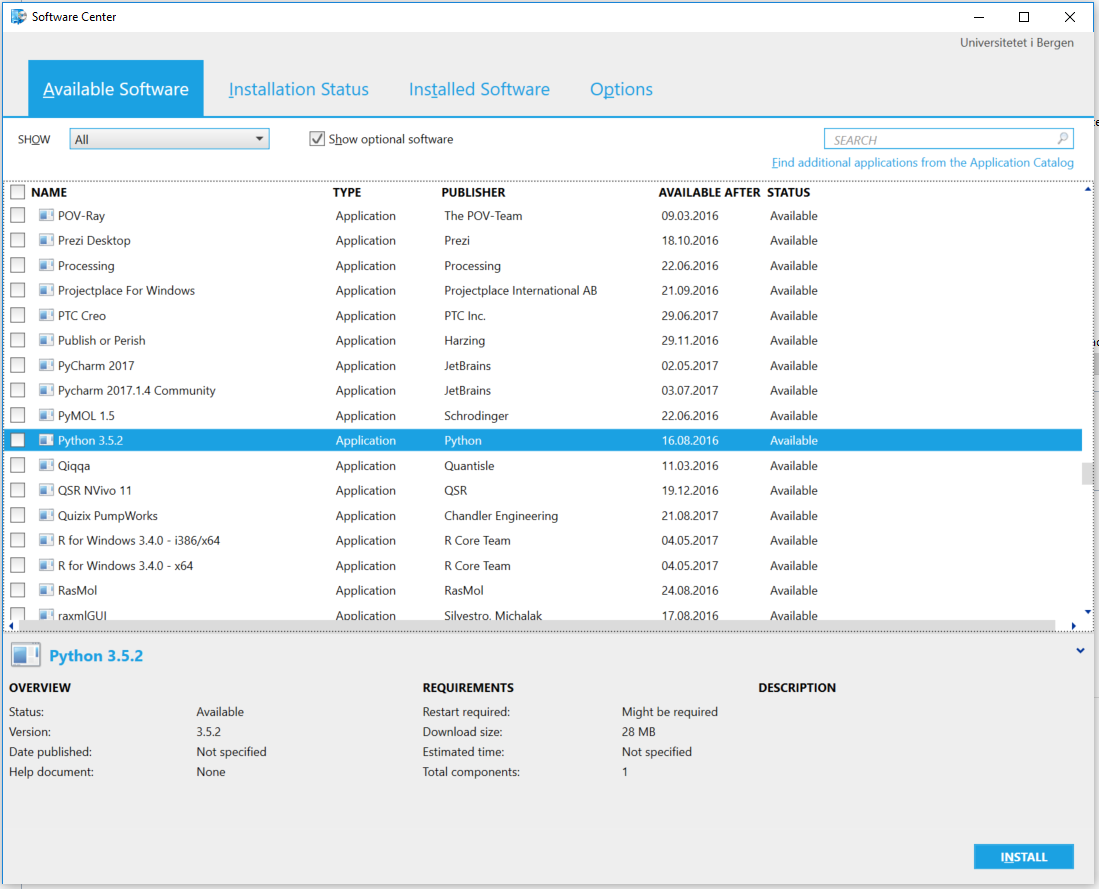Click the search magnifier icon
Screen dimensions: 1099x889
click(1063, 139)
